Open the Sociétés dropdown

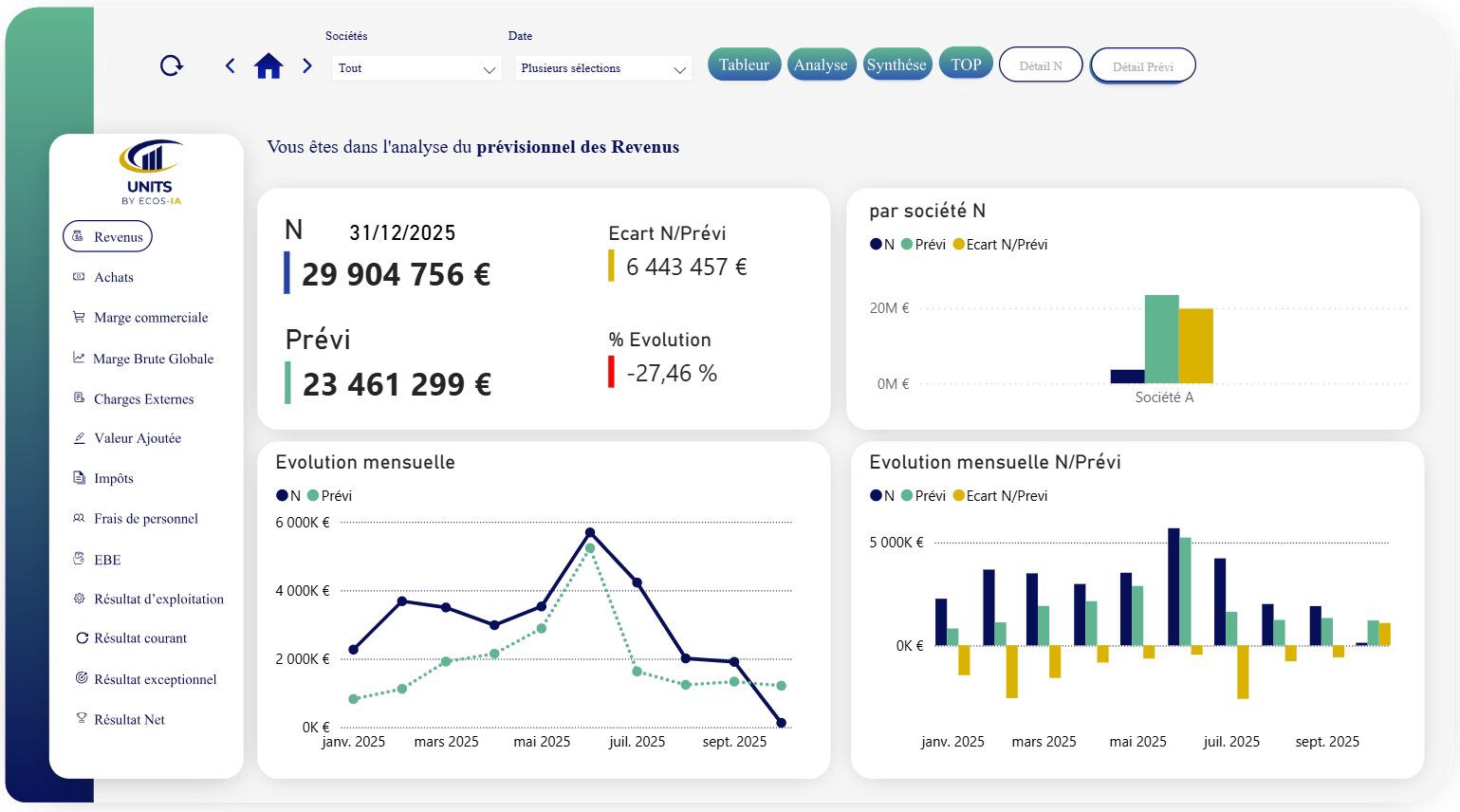pyautogui.click(x=416, y=68)
